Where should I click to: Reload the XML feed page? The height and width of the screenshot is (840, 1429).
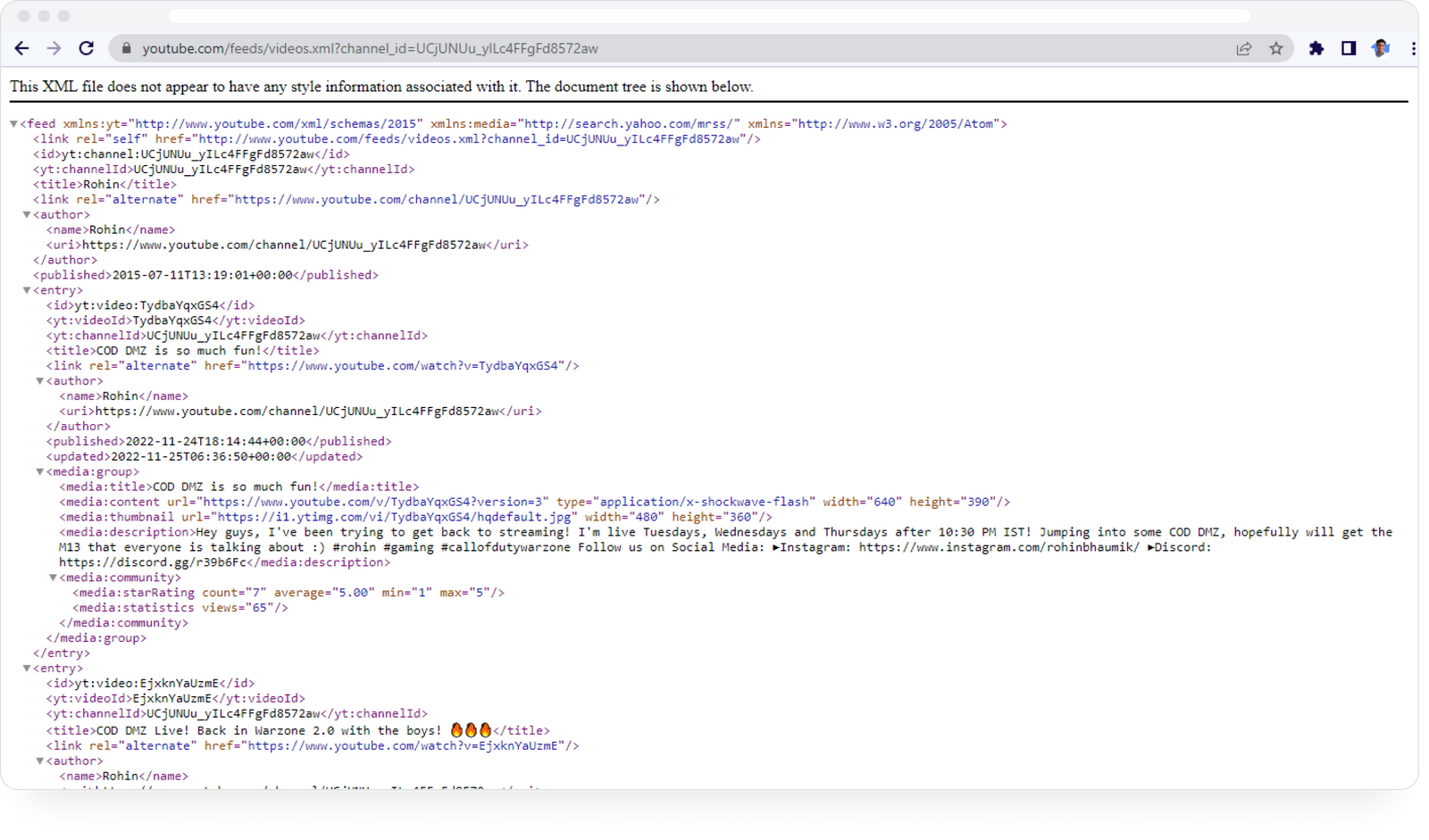[86, 48]
